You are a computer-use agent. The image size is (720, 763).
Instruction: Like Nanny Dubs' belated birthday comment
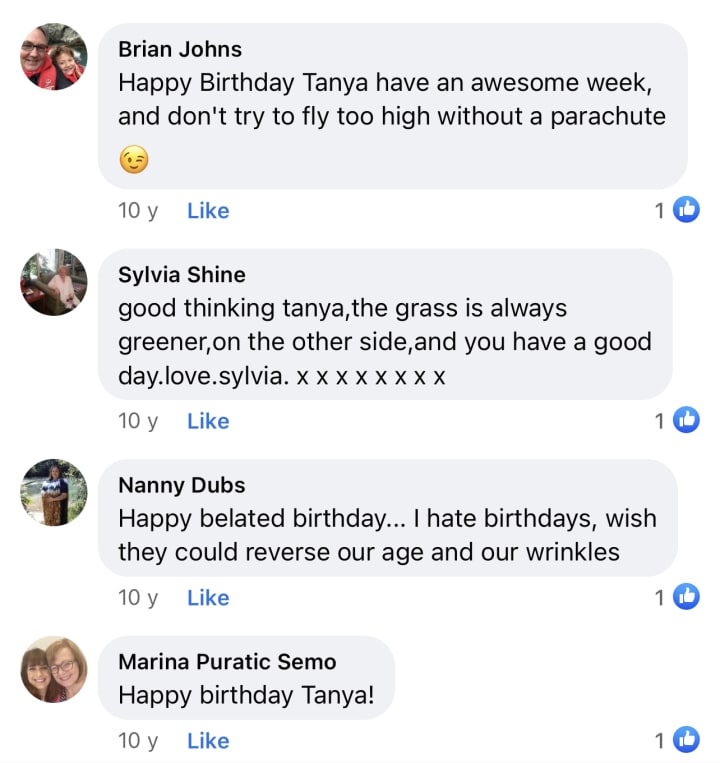208,598
